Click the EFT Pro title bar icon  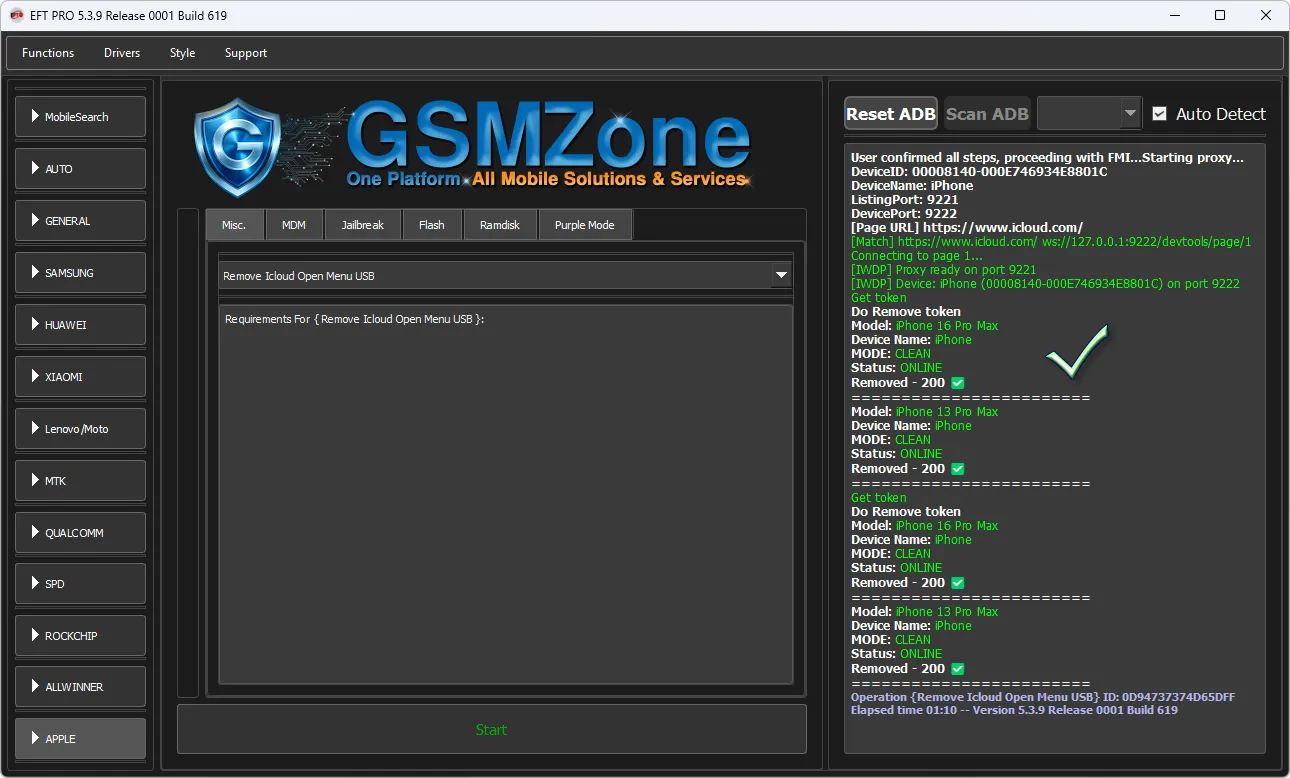coord(16,15)
